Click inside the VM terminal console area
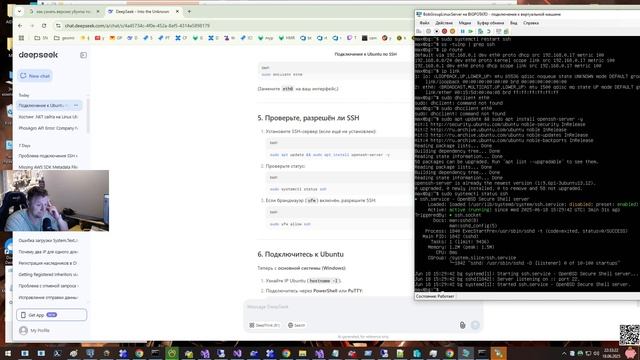The image size is (640, 360). point(527,163)
